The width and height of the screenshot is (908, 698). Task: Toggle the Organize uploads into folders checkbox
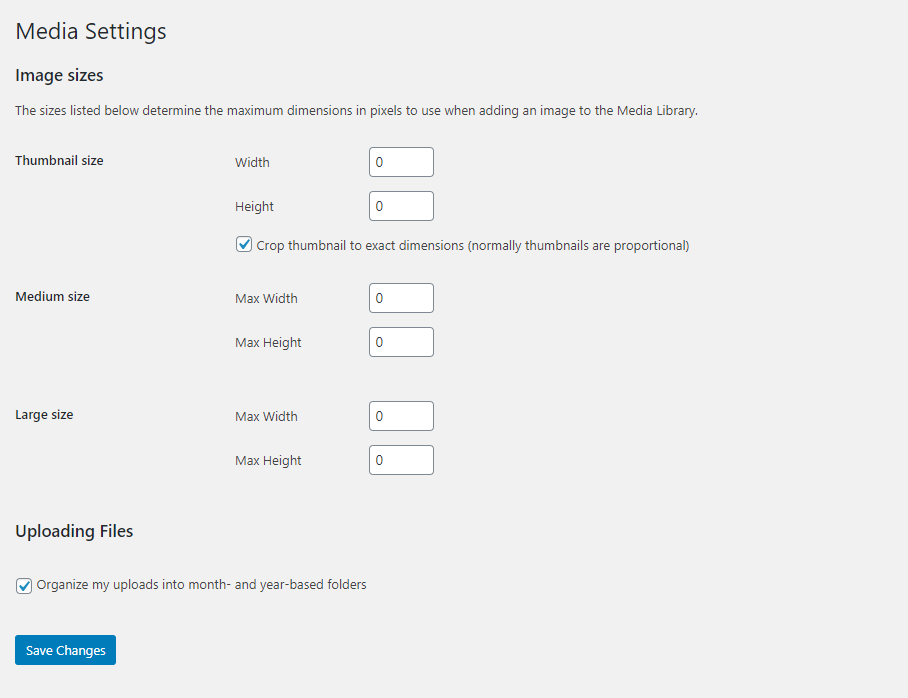pyautogui.click(x=24, y=586)
